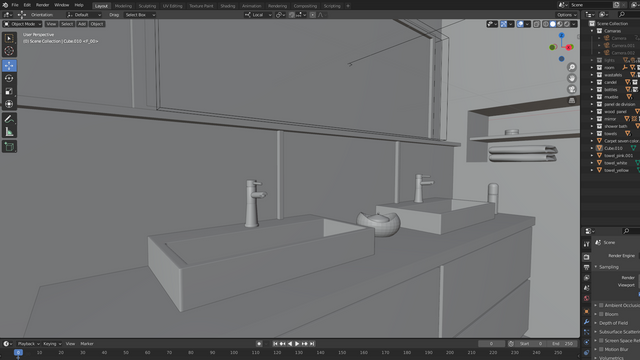The height and width of the screenshot is (360, 640).
Task: Open the Window menu
Action: tap(62, 5)
